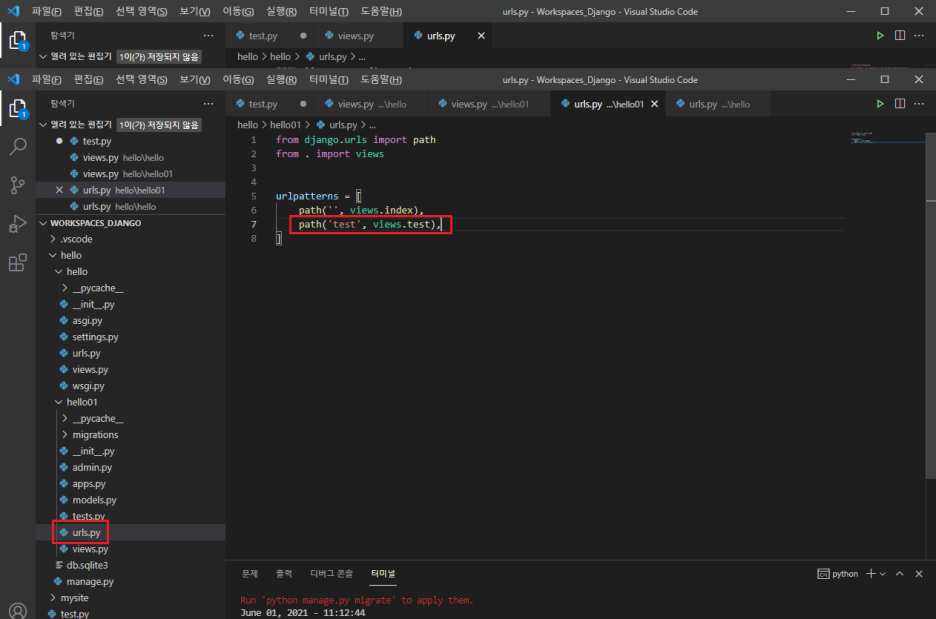The height and width of the screenshot is (619, 936).
Task: Open db.sqlite3 in file tree
Action: (87, 565)
